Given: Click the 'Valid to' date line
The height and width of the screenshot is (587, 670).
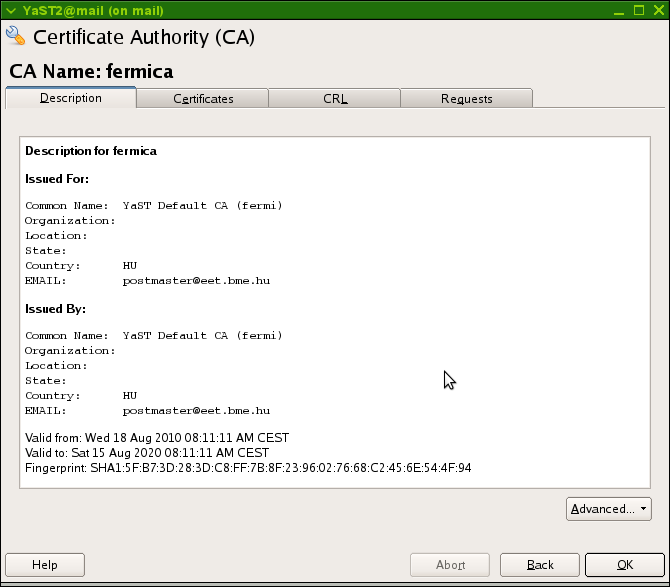Looking at the screenshot, I should pos(147,453).
